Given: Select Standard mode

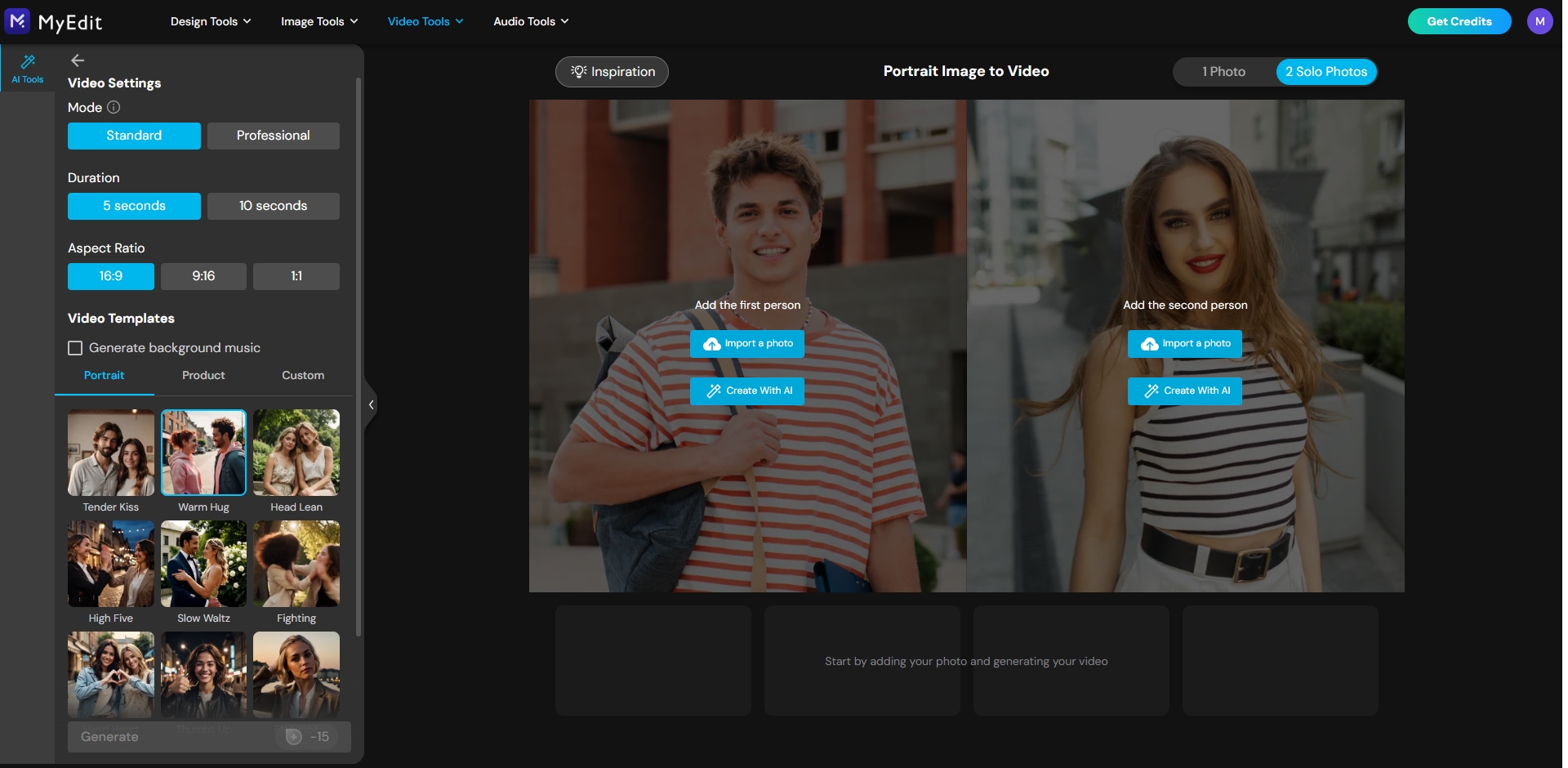Looking at the screenshot, I should [134, 136].
